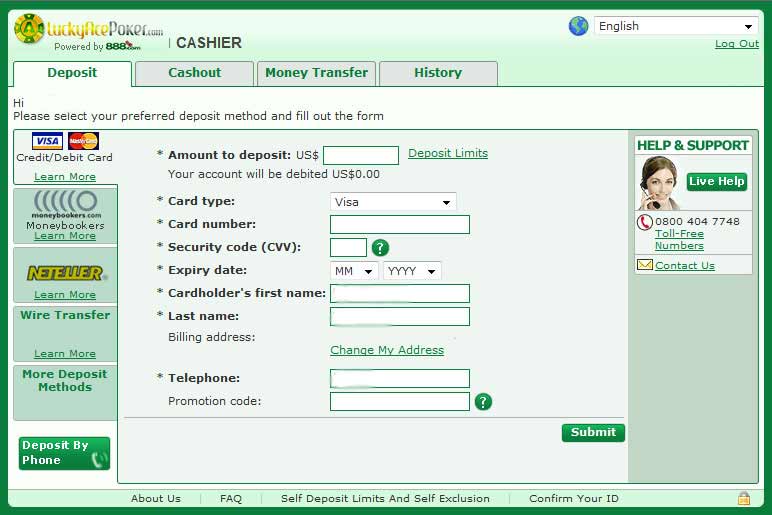Screen dimensions: 772x515
Task: Open the expiry year YYYY dropdown
Action: pyautogui.click(x=412, y=271)
